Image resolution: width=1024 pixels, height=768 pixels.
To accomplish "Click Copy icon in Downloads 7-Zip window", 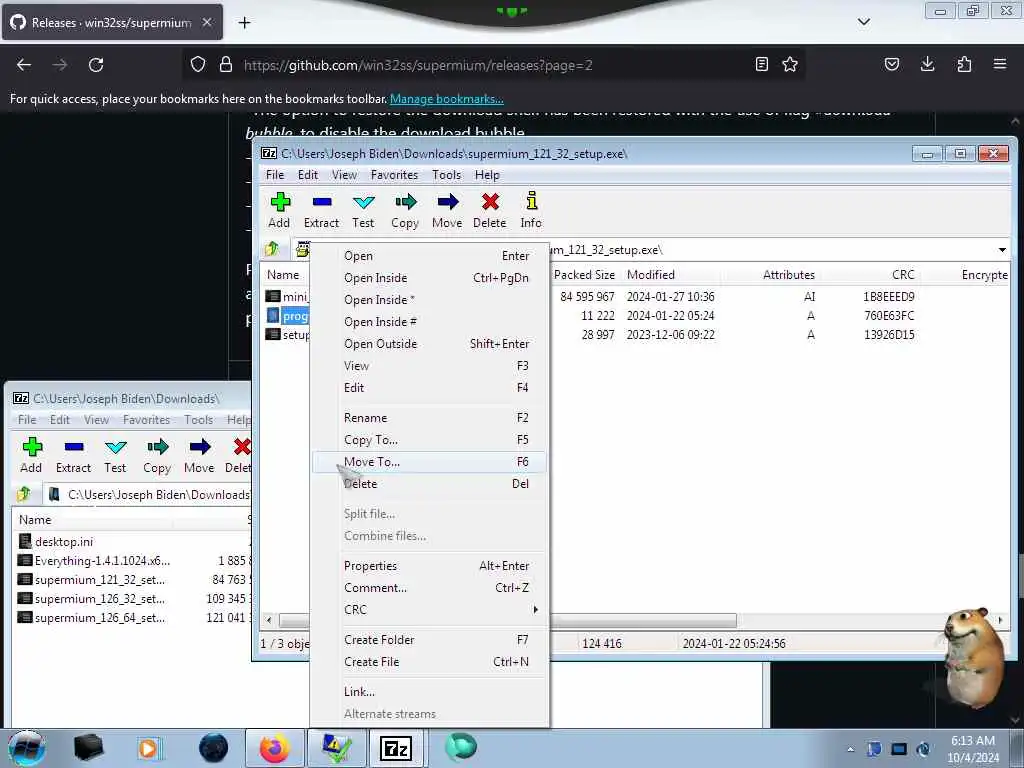I will [x=157, y=447].
